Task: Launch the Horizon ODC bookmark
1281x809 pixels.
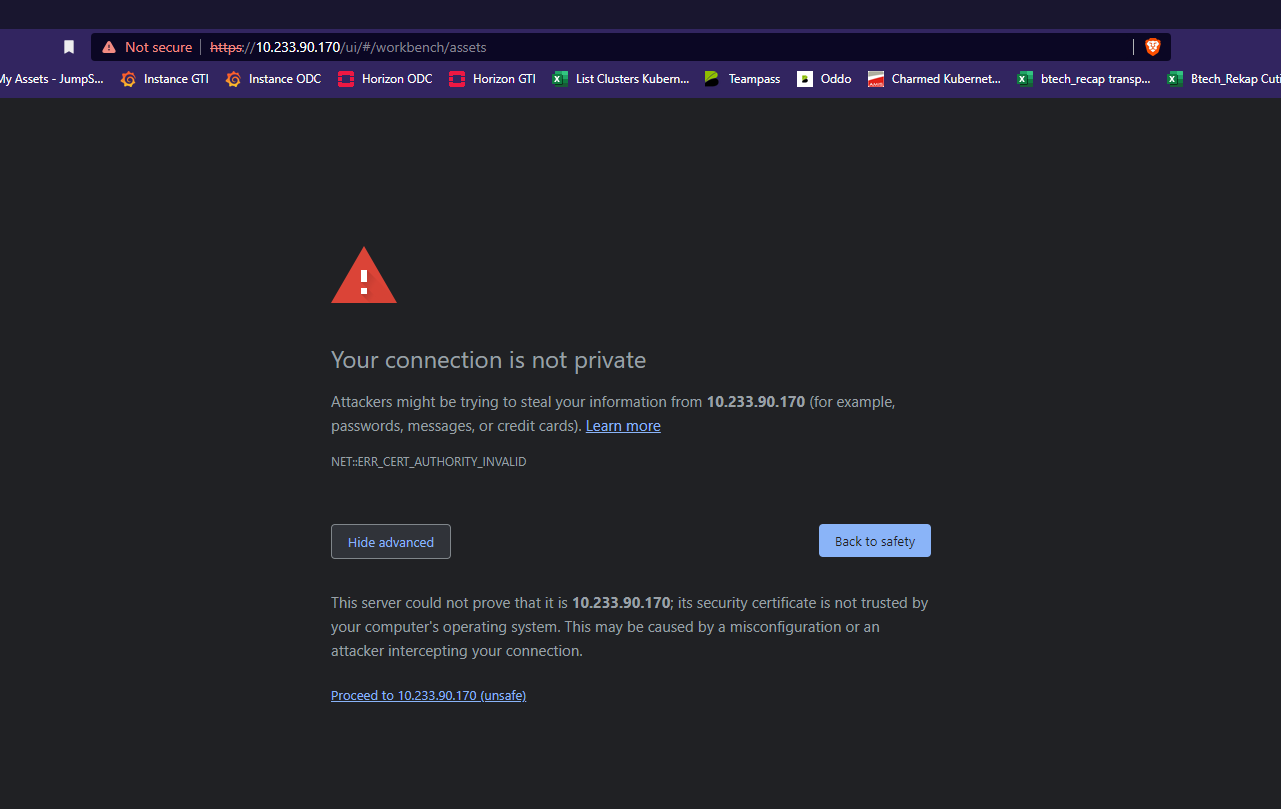Action: point(386,79)
